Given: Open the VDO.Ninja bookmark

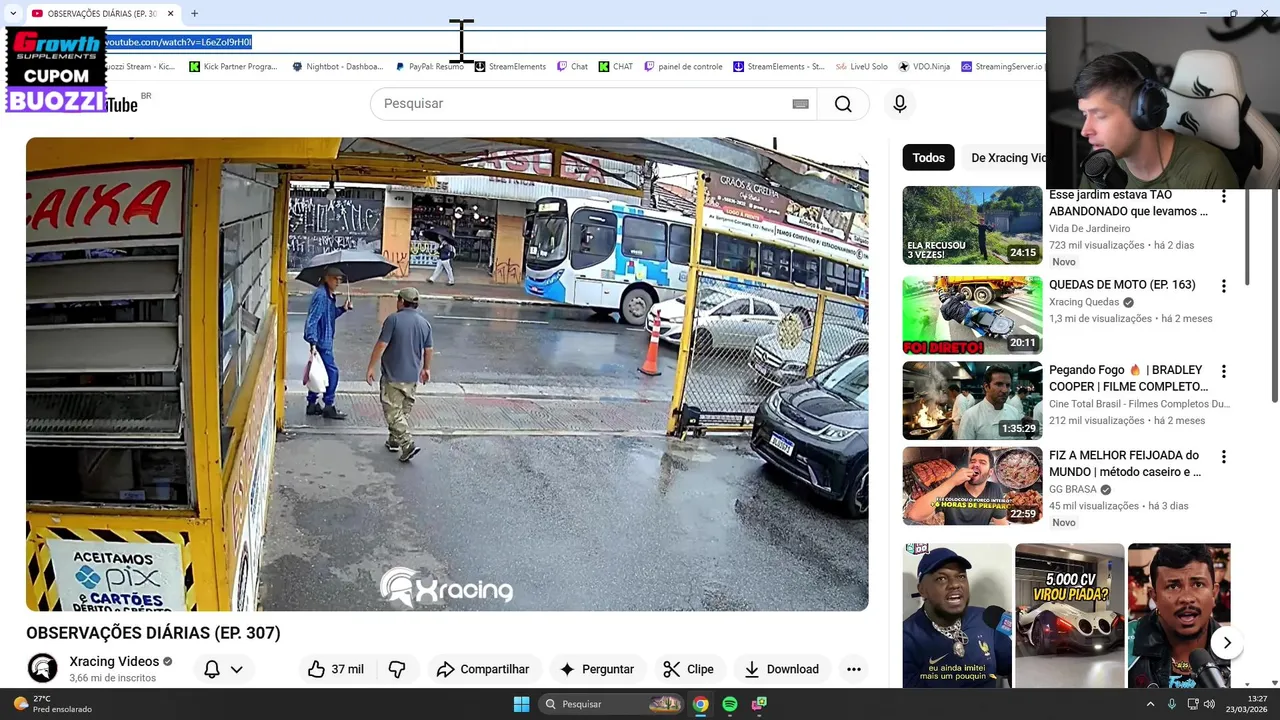Looking at the screenshot, I should coord(924,67).
